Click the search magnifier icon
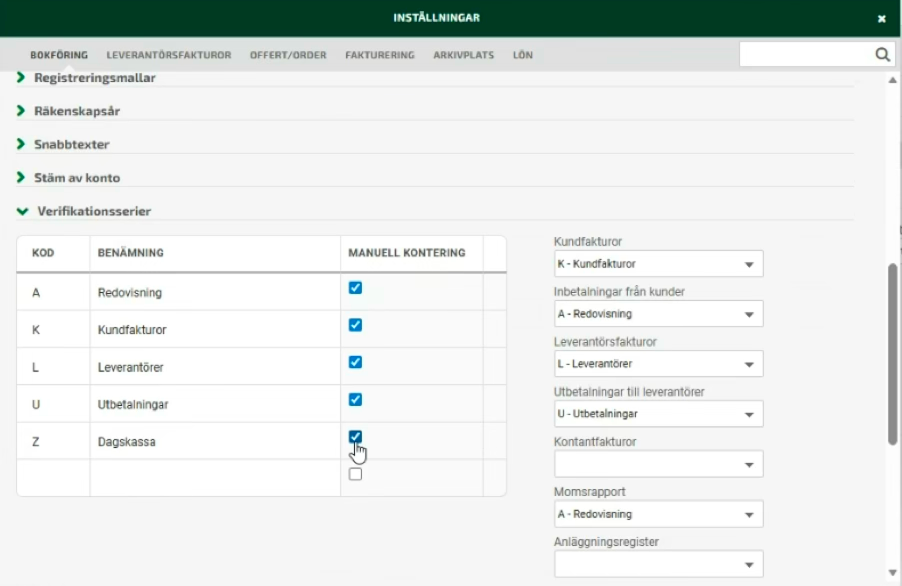Viewport: 902px width, 586px height. tap(882, 55)
